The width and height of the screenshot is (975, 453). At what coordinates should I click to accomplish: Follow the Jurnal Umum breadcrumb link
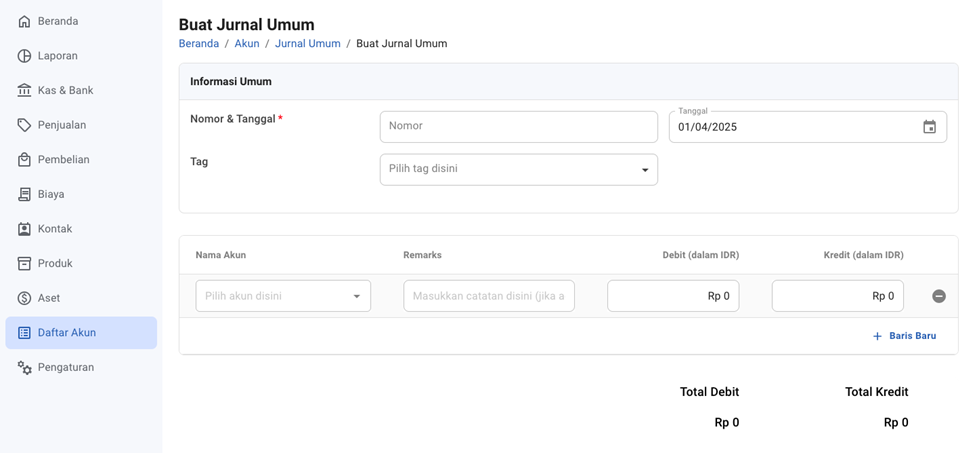coord(307,44)
